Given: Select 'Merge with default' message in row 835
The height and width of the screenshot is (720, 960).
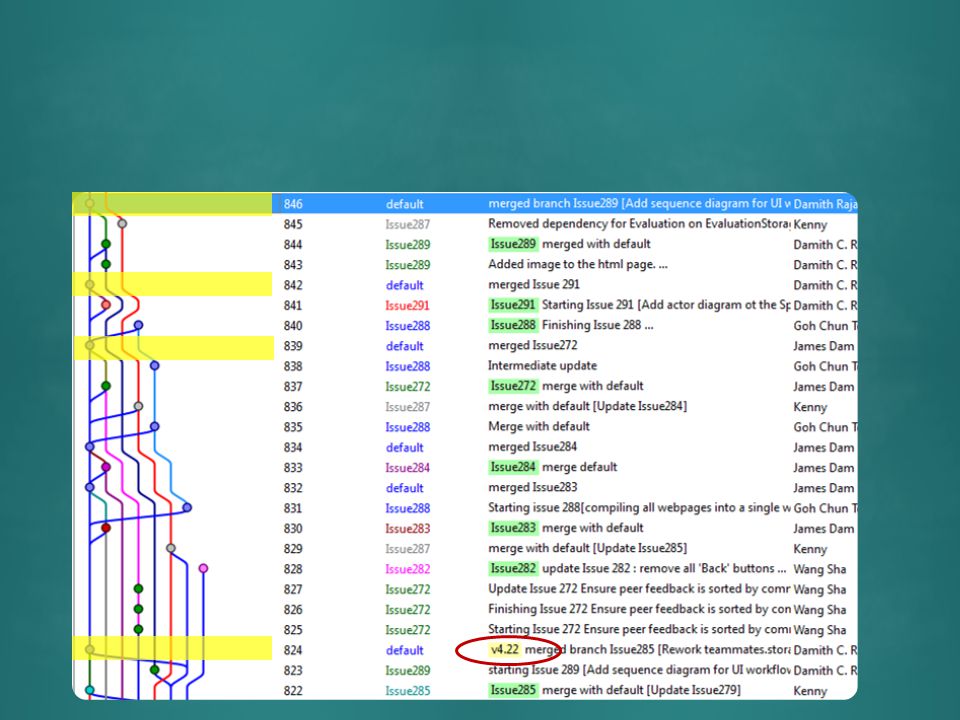Looking at the screenshot, I should 539,426.
